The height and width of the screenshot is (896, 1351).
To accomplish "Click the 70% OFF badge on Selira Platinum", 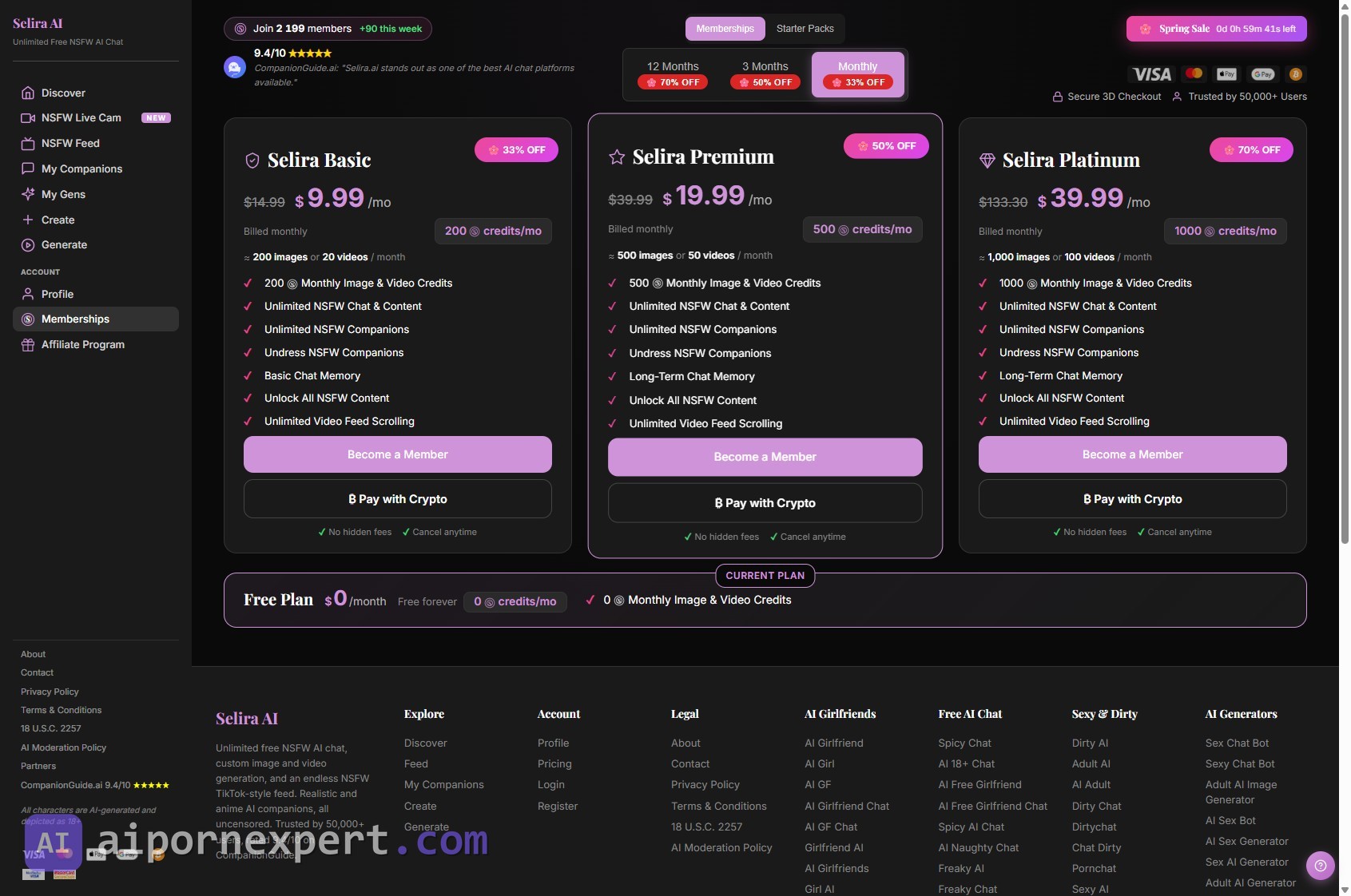I will point(1251,150).
